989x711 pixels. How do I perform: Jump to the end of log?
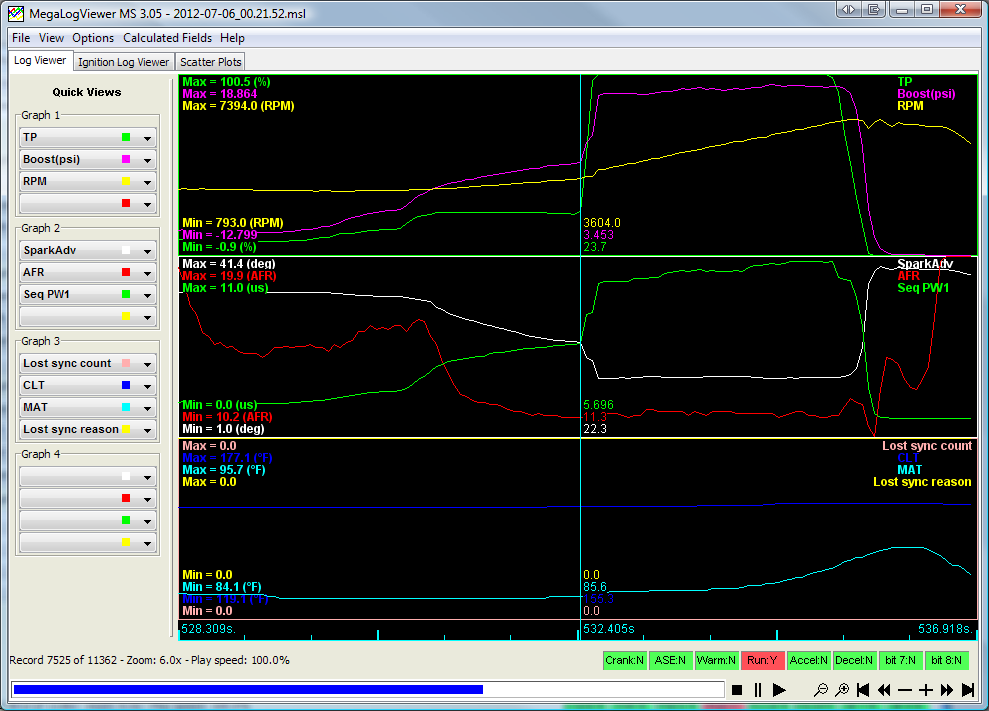968,690
